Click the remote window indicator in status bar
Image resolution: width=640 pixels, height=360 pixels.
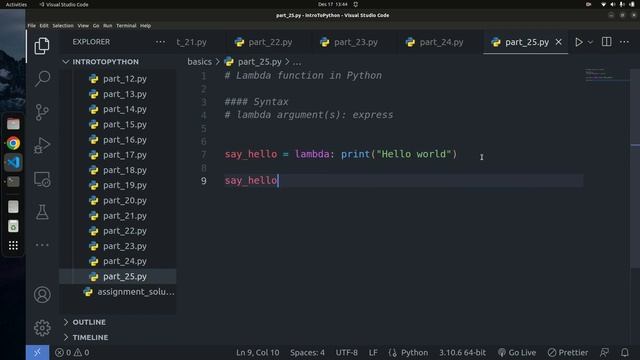(37, 353)
